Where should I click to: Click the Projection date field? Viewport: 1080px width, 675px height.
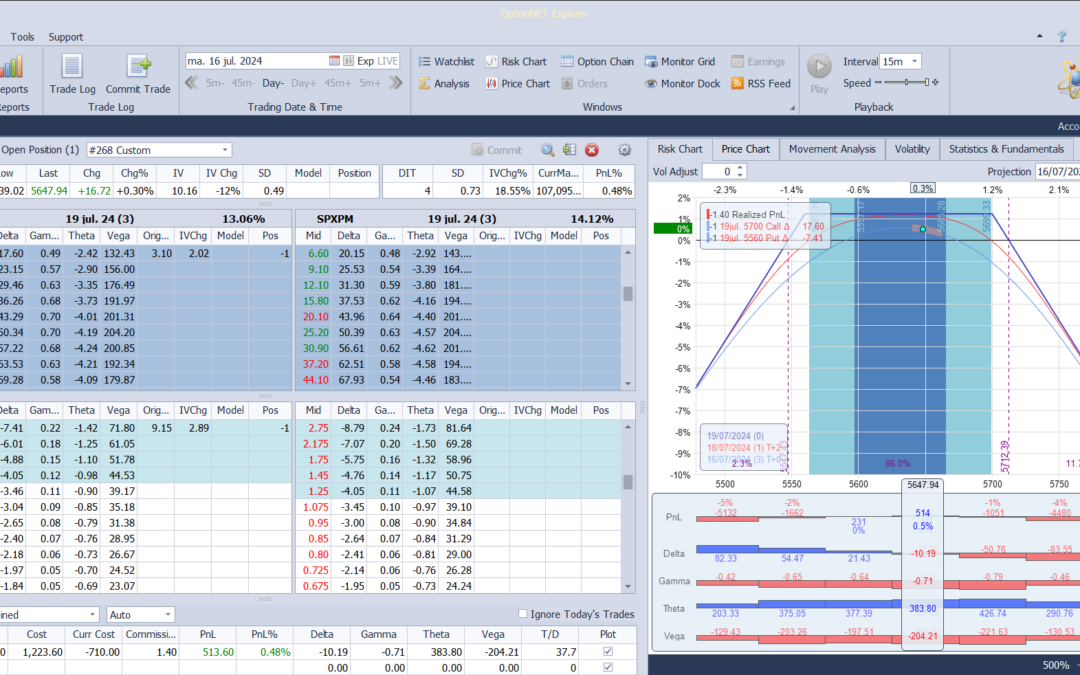coord(1057,172)
